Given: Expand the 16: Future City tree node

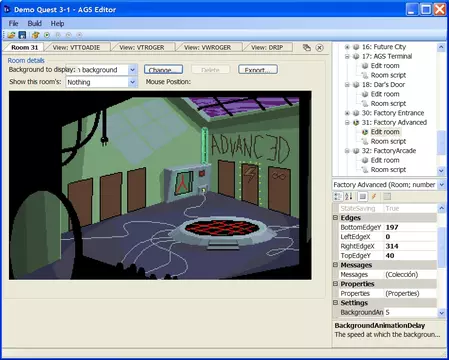Looking at the screenshot, I should (347, 47).
